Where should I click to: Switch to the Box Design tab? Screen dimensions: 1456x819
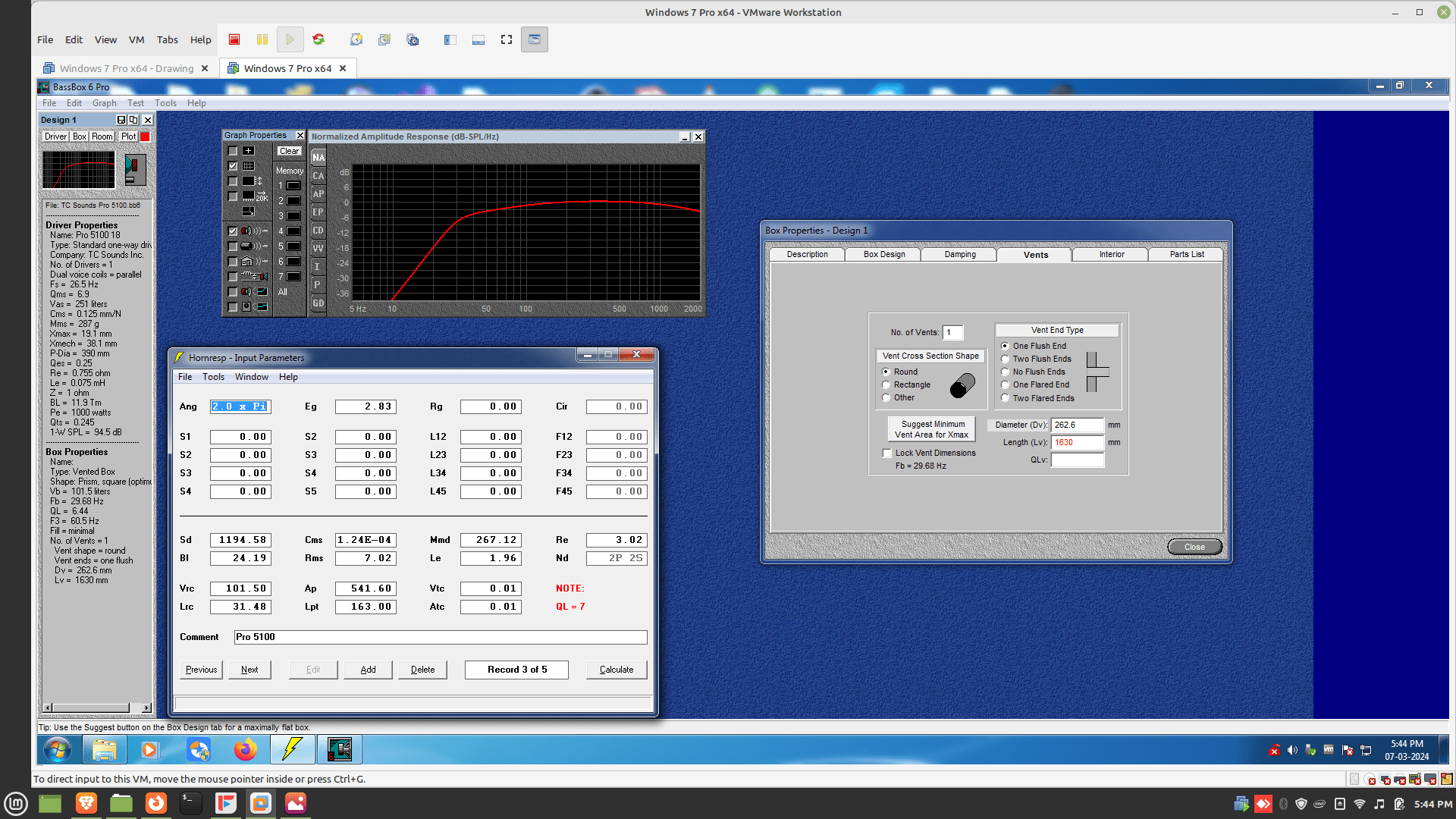coord(884,255)
